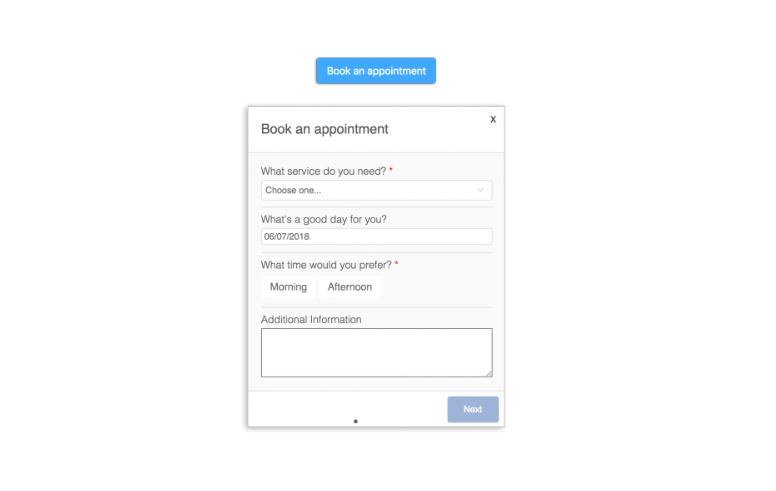This screenshot has height=491, width=776.
Task: Focus the Additional Information text area
Action: pyautogui.click(x=376, y=352)
